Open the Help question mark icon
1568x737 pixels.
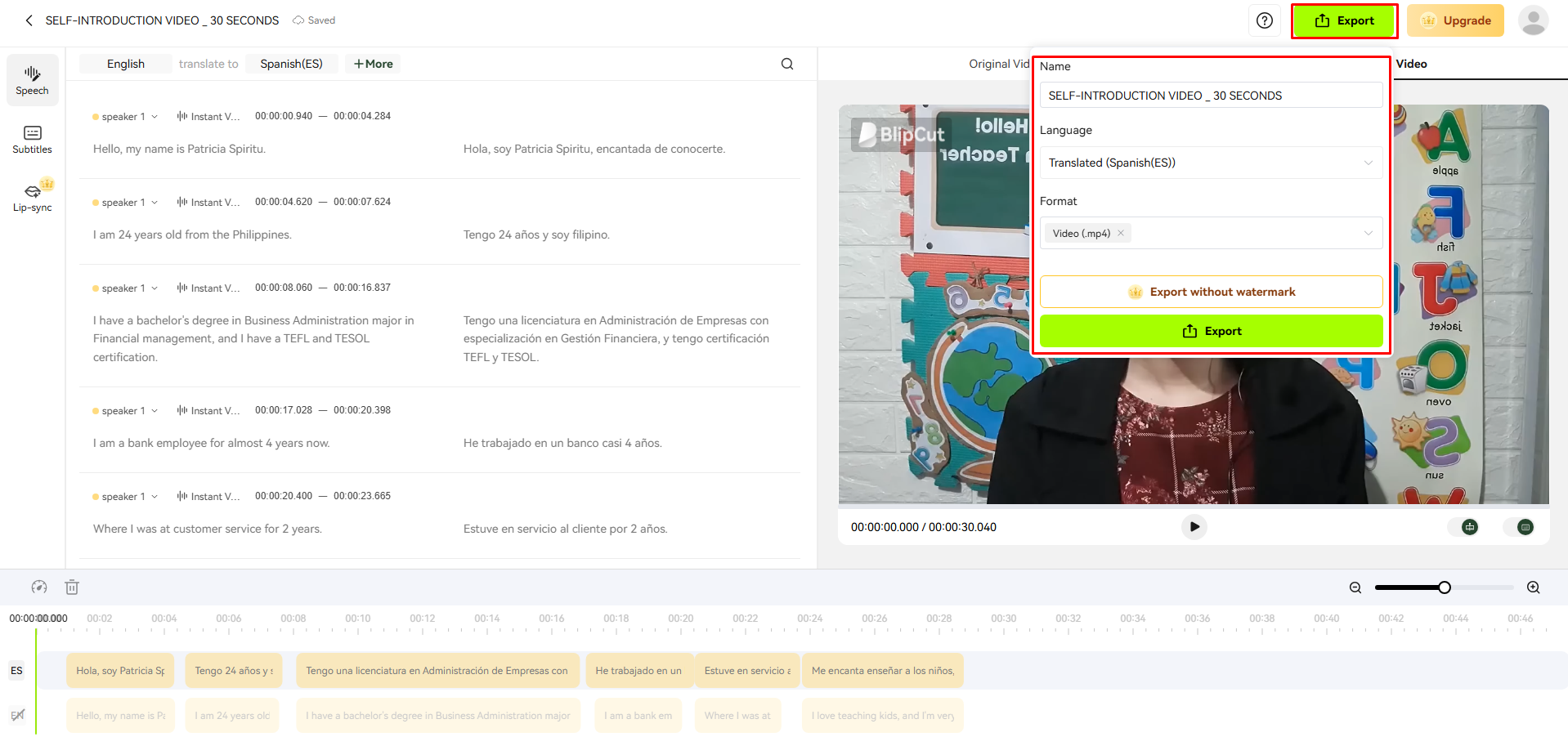coord(1265,20)
